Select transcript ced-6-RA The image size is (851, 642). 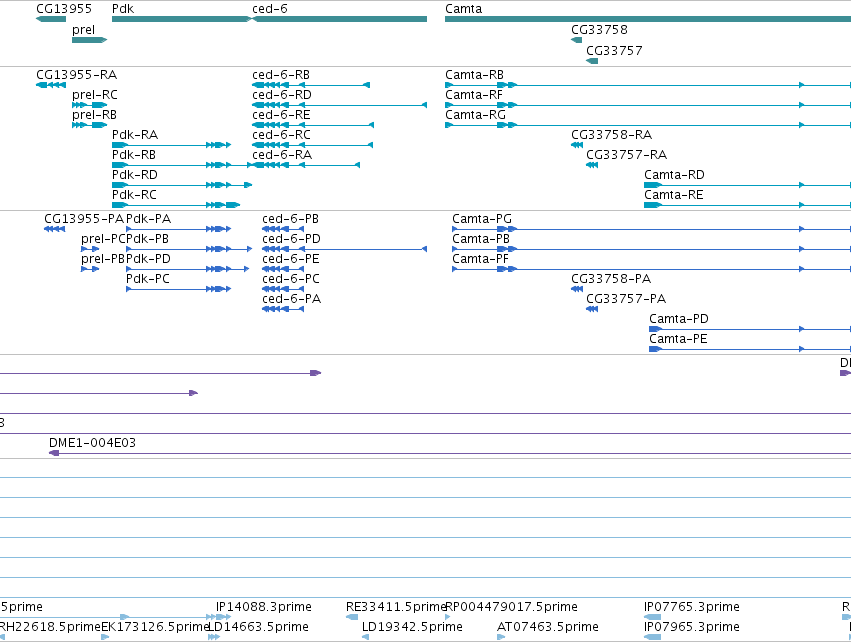[282, 155]
